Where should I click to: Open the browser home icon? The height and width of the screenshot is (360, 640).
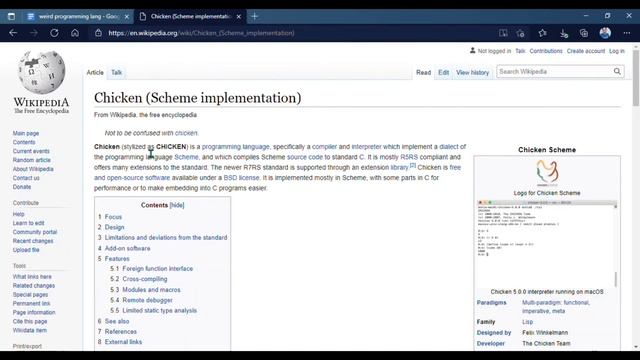75,33
